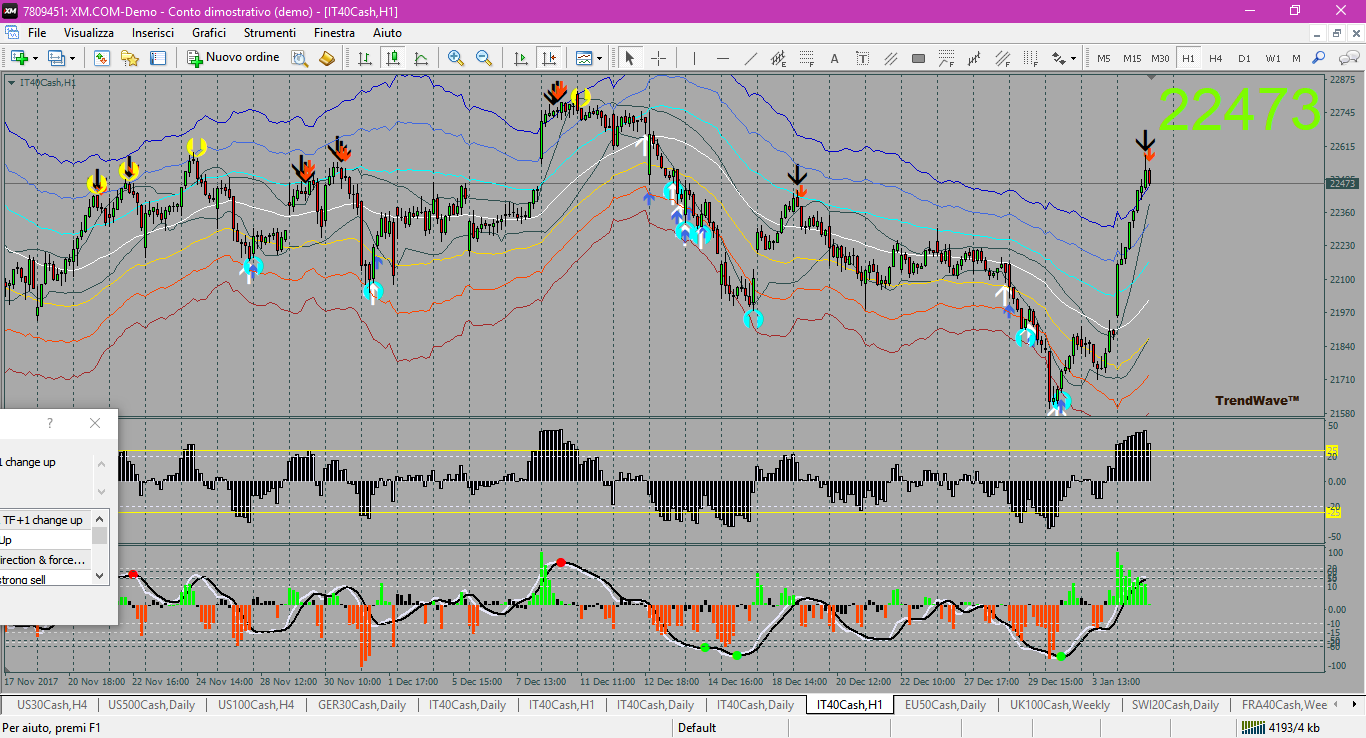
Task: Select 'TF+1 change up' list row
Action: [x=46, y=520]
